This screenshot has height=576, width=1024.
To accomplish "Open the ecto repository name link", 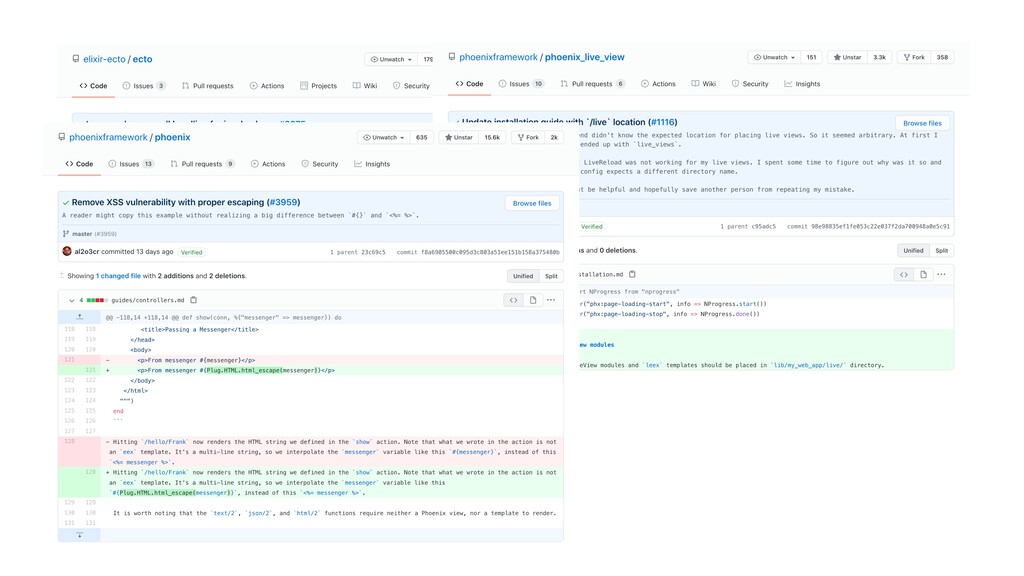I will [142, 59].
